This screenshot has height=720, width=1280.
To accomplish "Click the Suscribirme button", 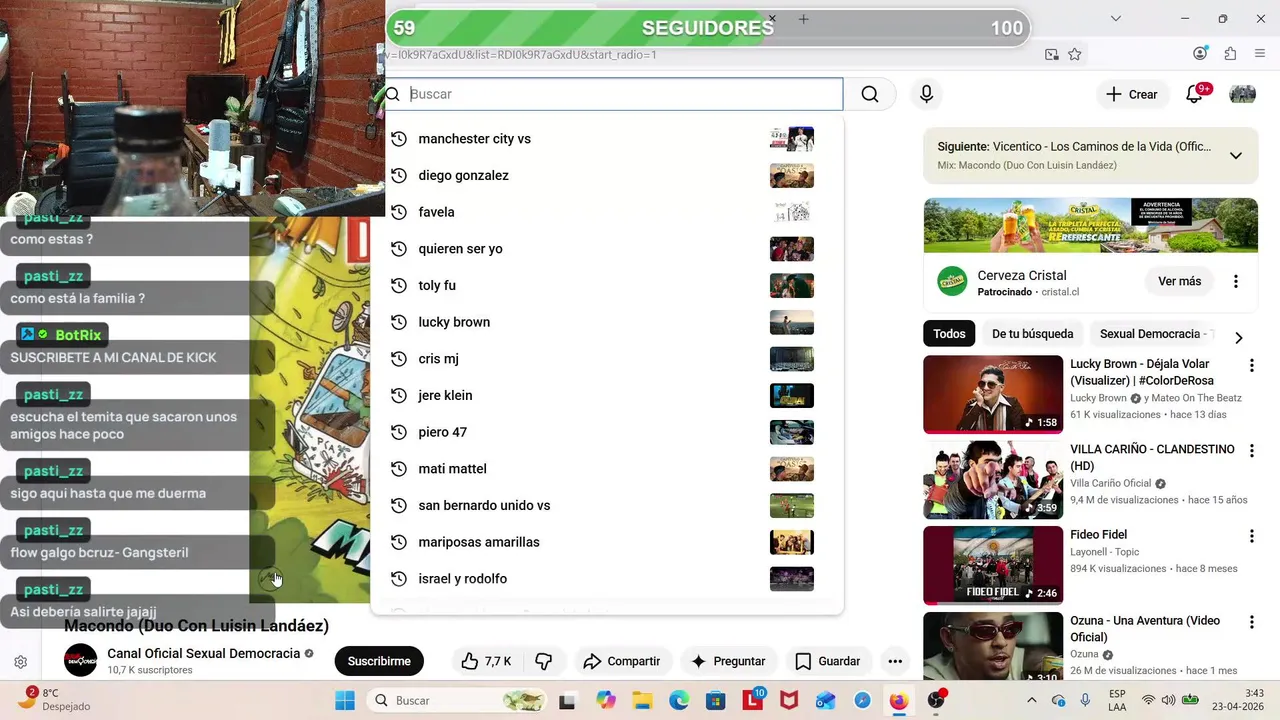I will [379, 661].
